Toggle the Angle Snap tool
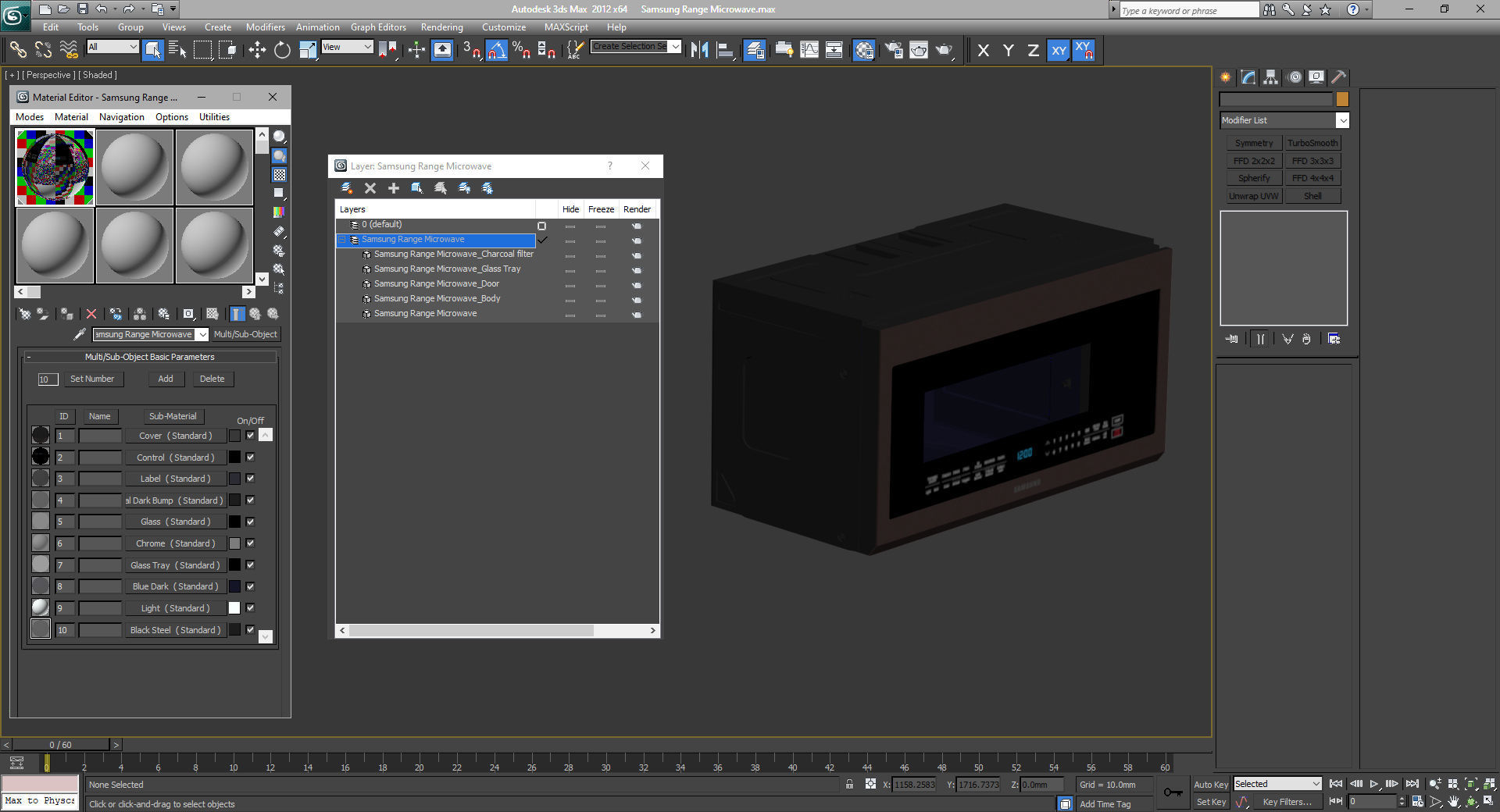The image size is (1500, 812). [497, 50]
